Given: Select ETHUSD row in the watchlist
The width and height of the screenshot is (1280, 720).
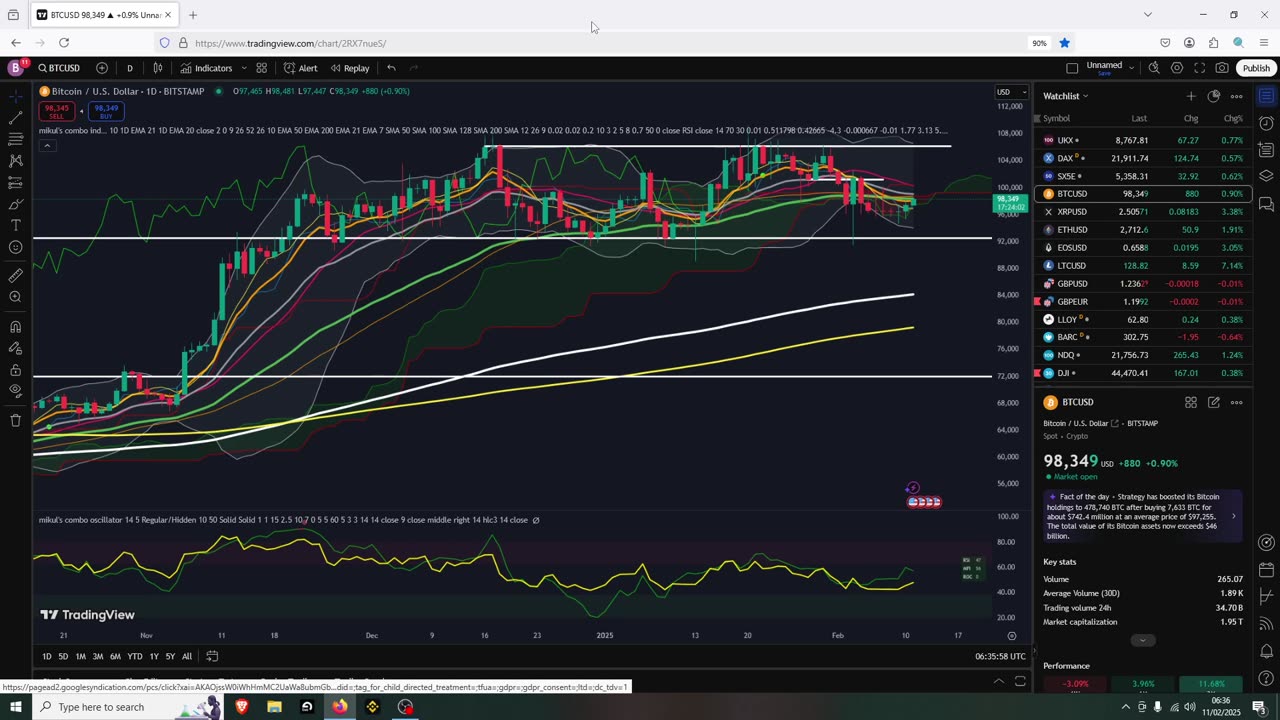Looking at the screenshot, I should click(1143, 230).
